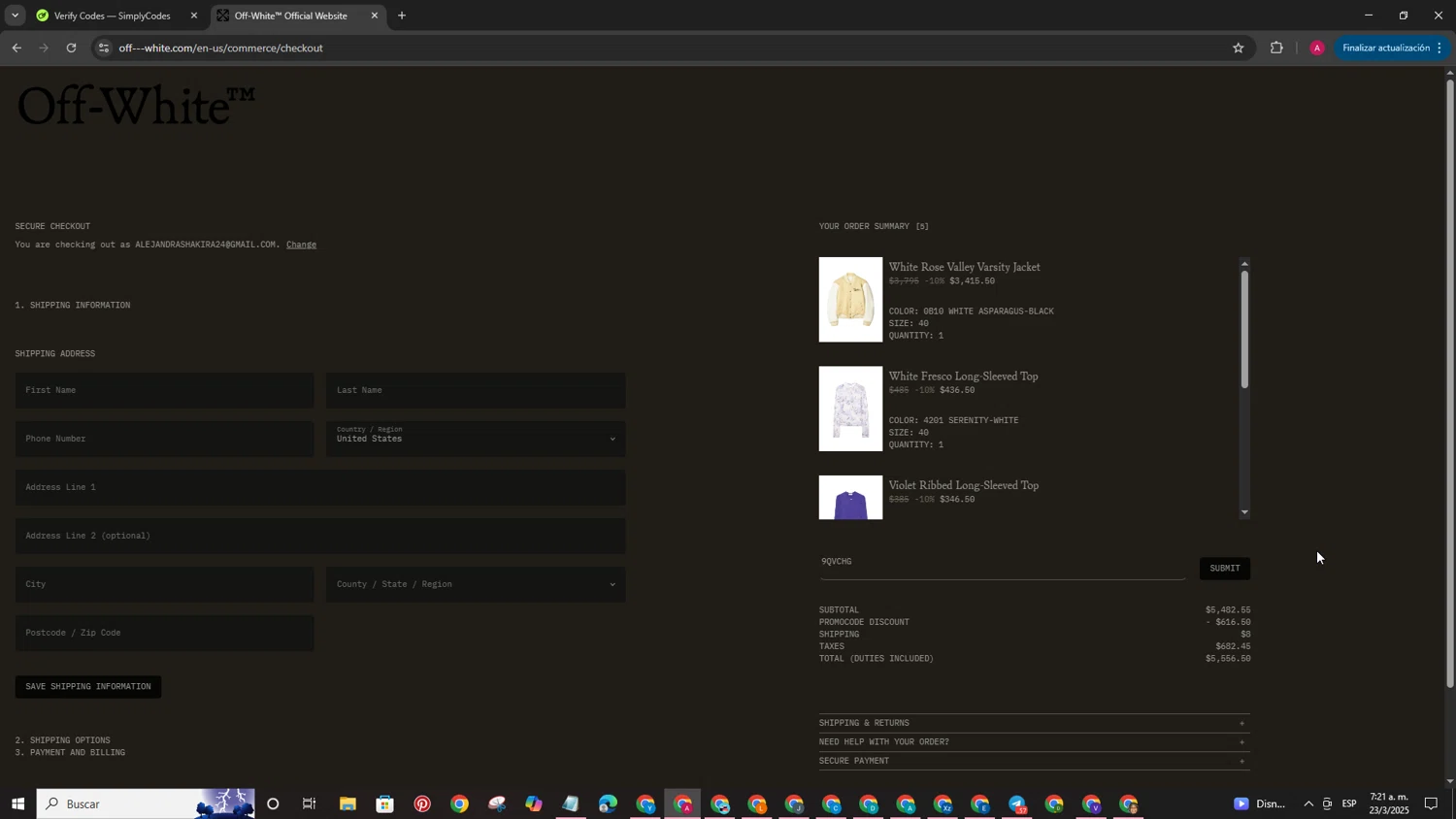Click White Rose Valley Varsity Jacket thumbnail
Image resolution: width=1456 pixels, height=819 pixels.
point(850,300)
